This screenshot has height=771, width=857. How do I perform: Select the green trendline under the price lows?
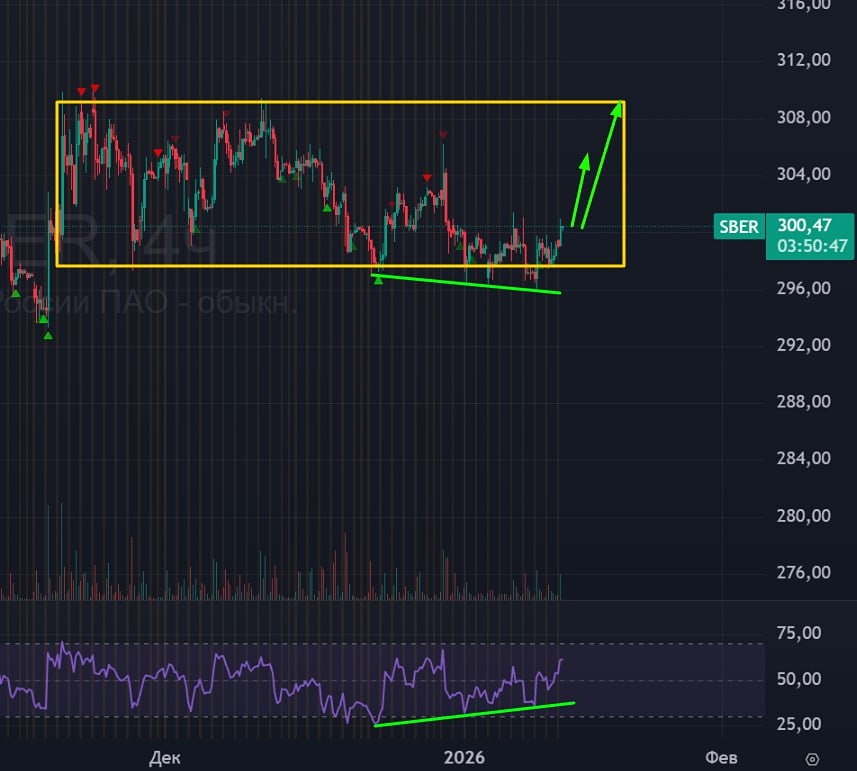(466, 284)
